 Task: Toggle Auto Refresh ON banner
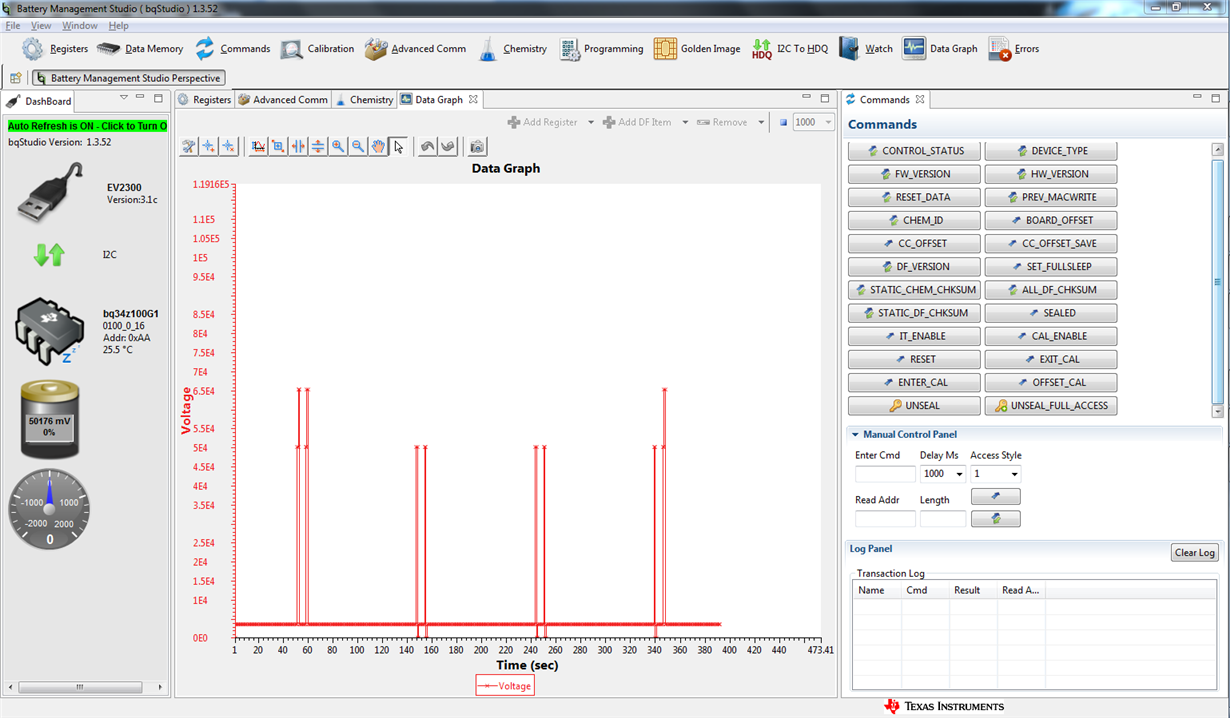87,126
